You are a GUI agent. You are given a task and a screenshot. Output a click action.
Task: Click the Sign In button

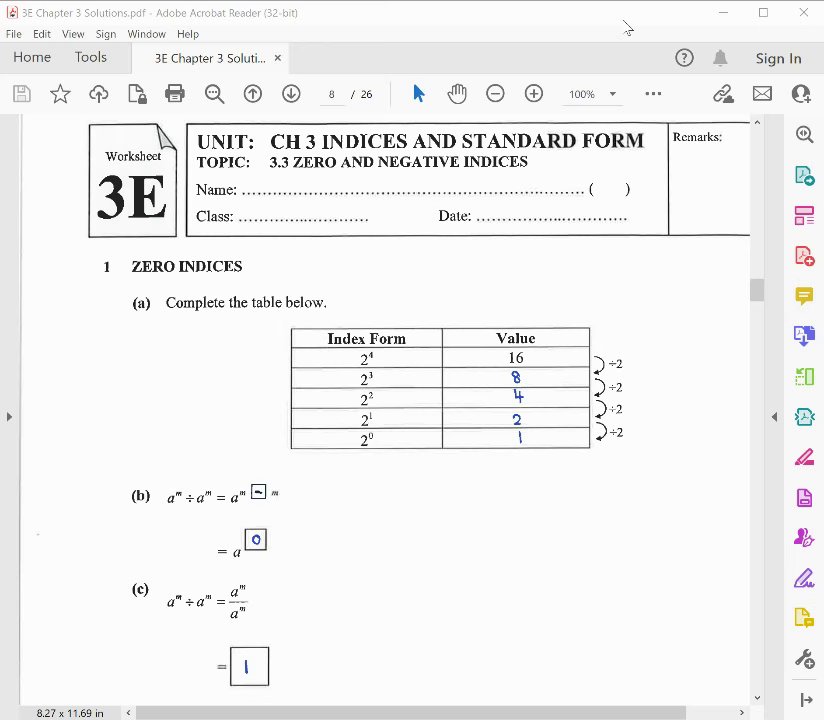tap(778, 58)
